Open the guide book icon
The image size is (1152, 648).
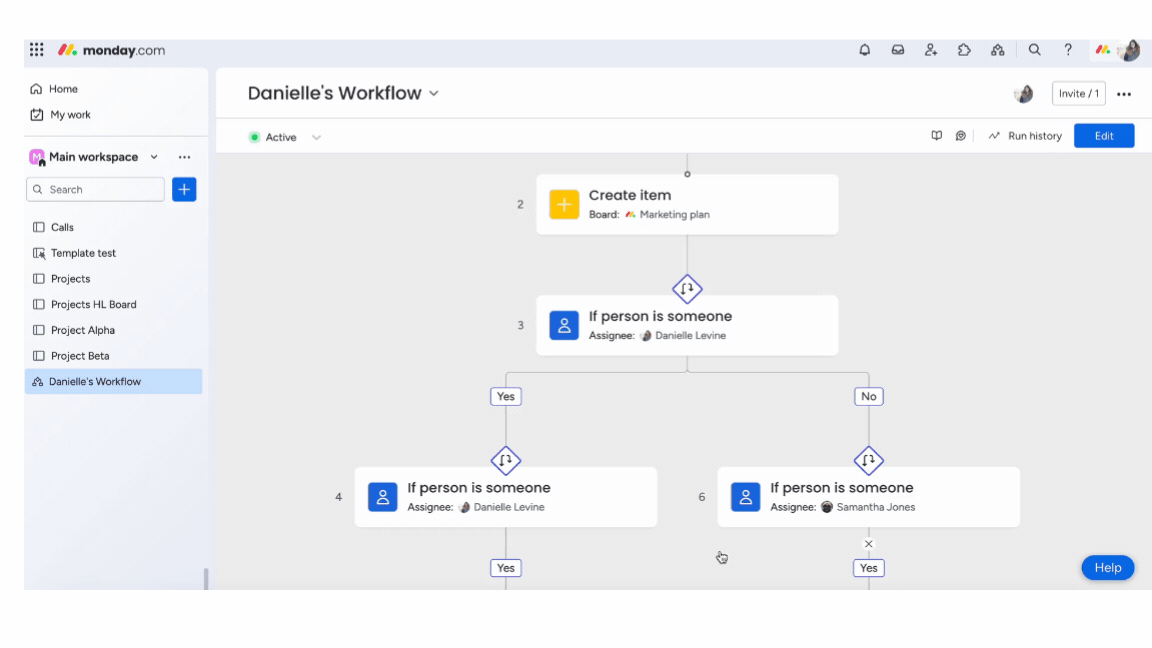937,136
